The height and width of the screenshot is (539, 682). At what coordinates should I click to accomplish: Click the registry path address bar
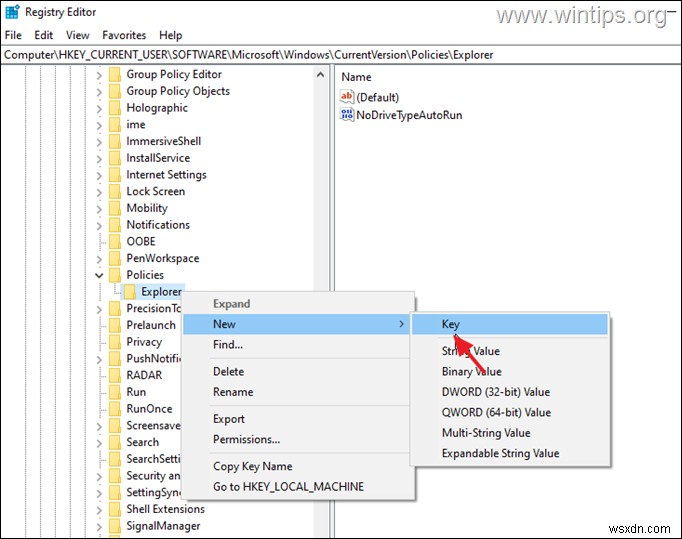click(x=341, y=55)
